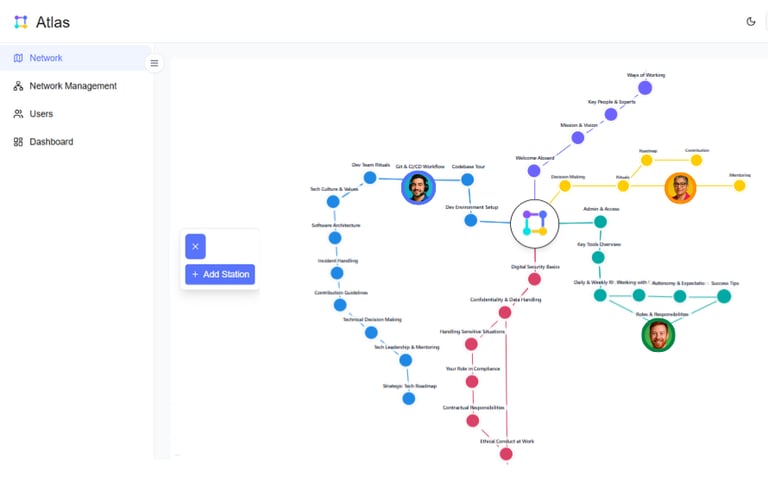The image size is (768, 490).
Task: Click the Ethical Conduct at Work station
Action: point(506,454)
